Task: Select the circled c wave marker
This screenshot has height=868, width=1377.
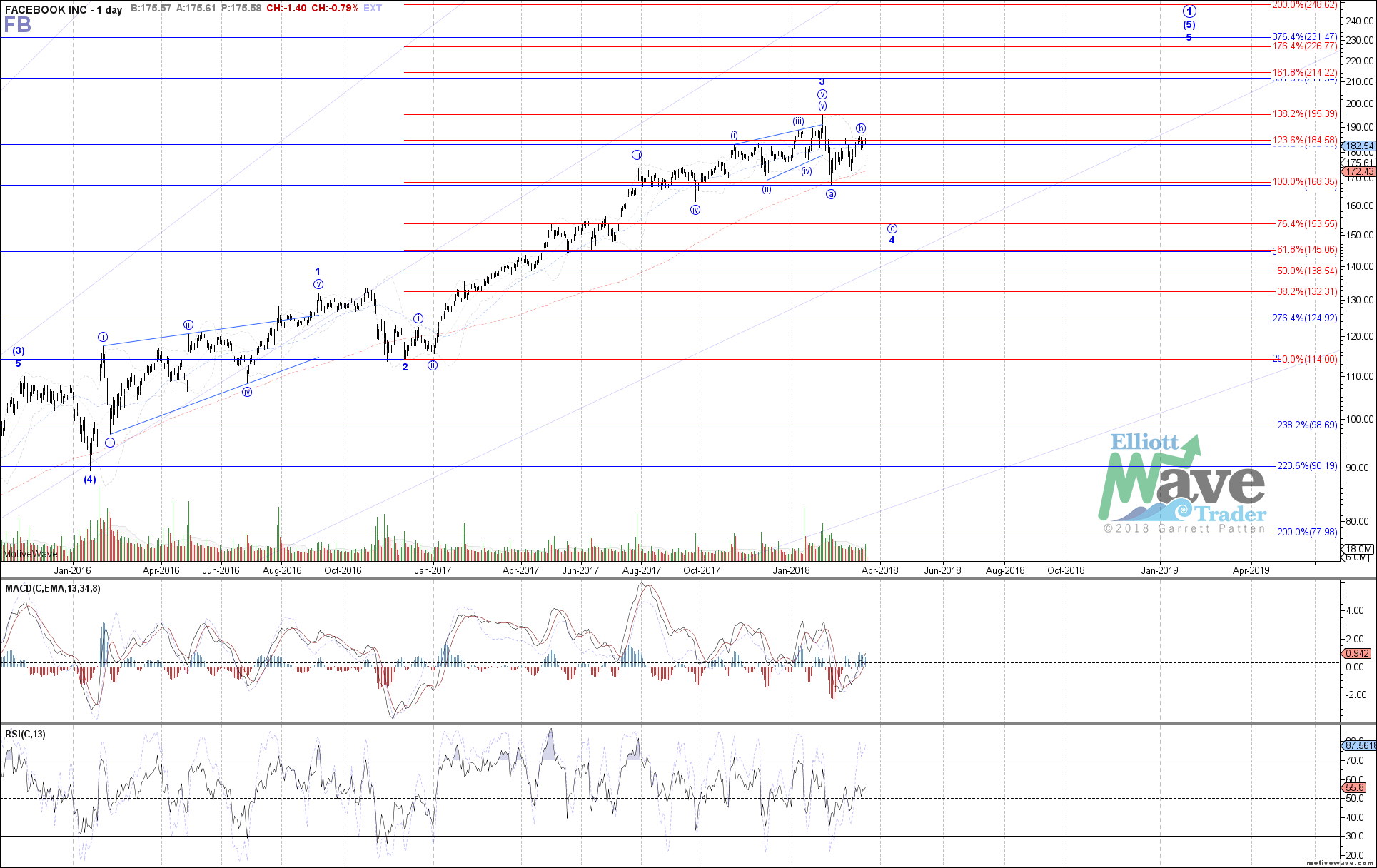Action: click(x=892, y=229)
